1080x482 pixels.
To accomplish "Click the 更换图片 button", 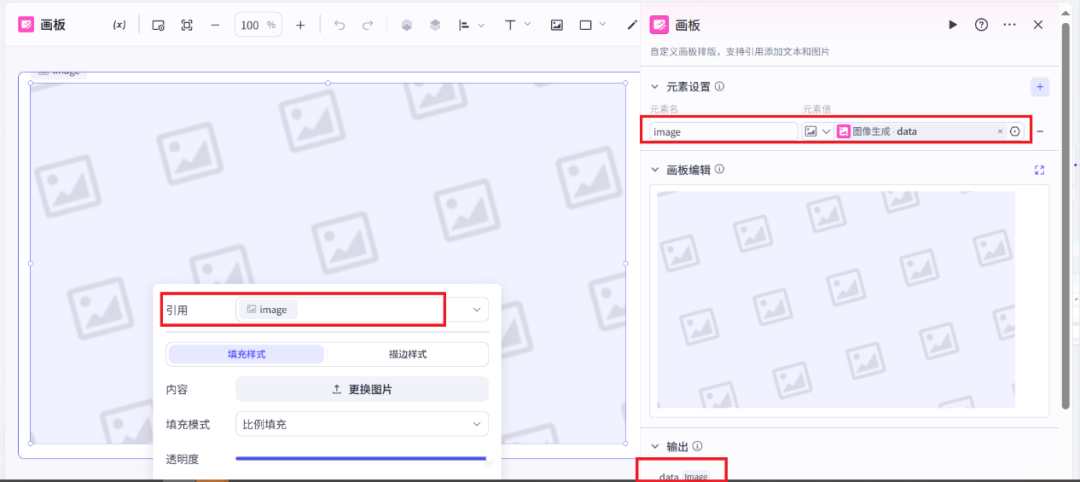I will tap(362, 389).
